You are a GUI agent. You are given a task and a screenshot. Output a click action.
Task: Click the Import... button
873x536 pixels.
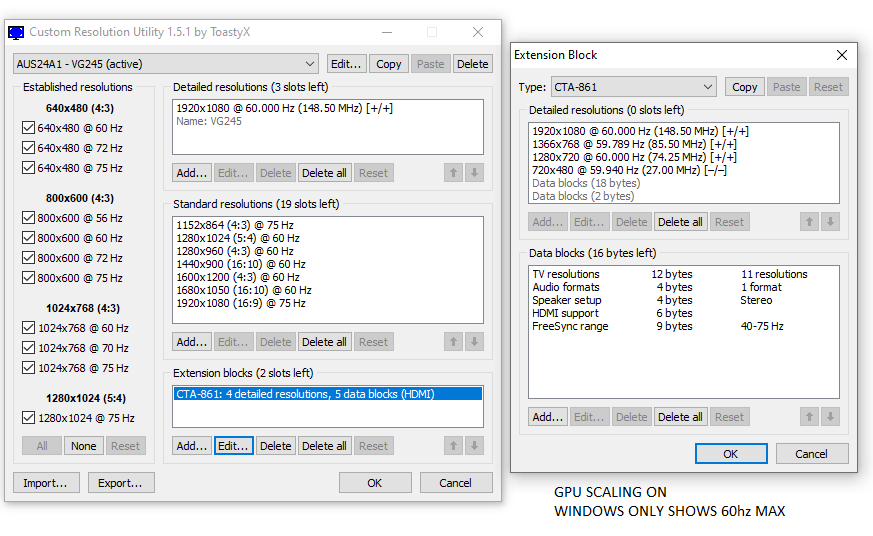46,483
